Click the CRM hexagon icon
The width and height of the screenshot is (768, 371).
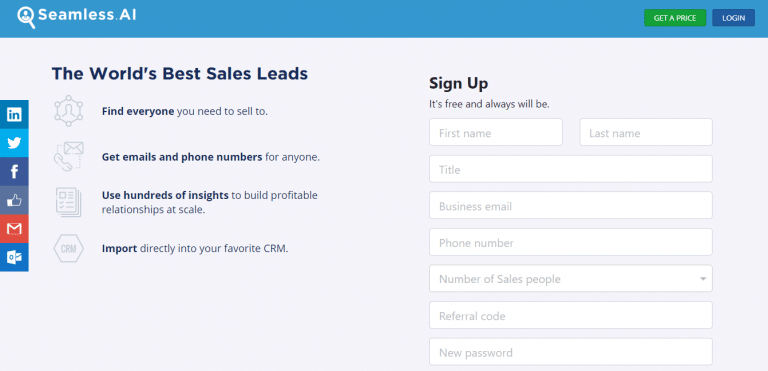(69, 248)
